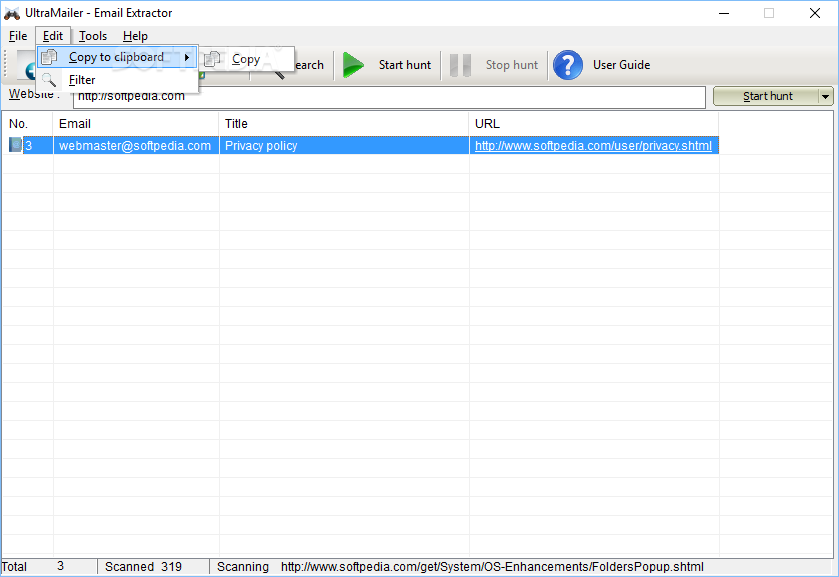Click the row icon next to number 3
Viewport: 839px width, 577px height.
coord(16,145)
